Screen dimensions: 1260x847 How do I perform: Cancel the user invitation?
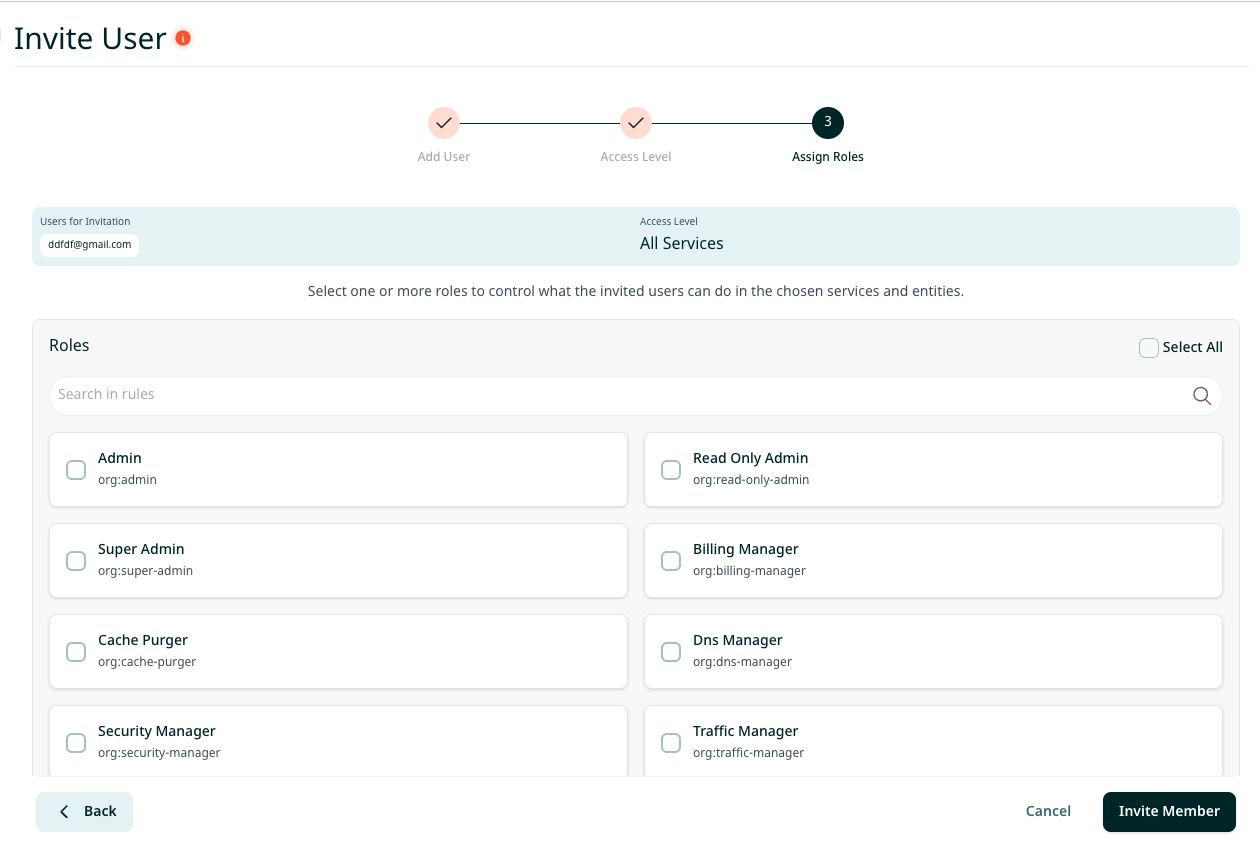pyautogui.click(x=1048, y=811)
